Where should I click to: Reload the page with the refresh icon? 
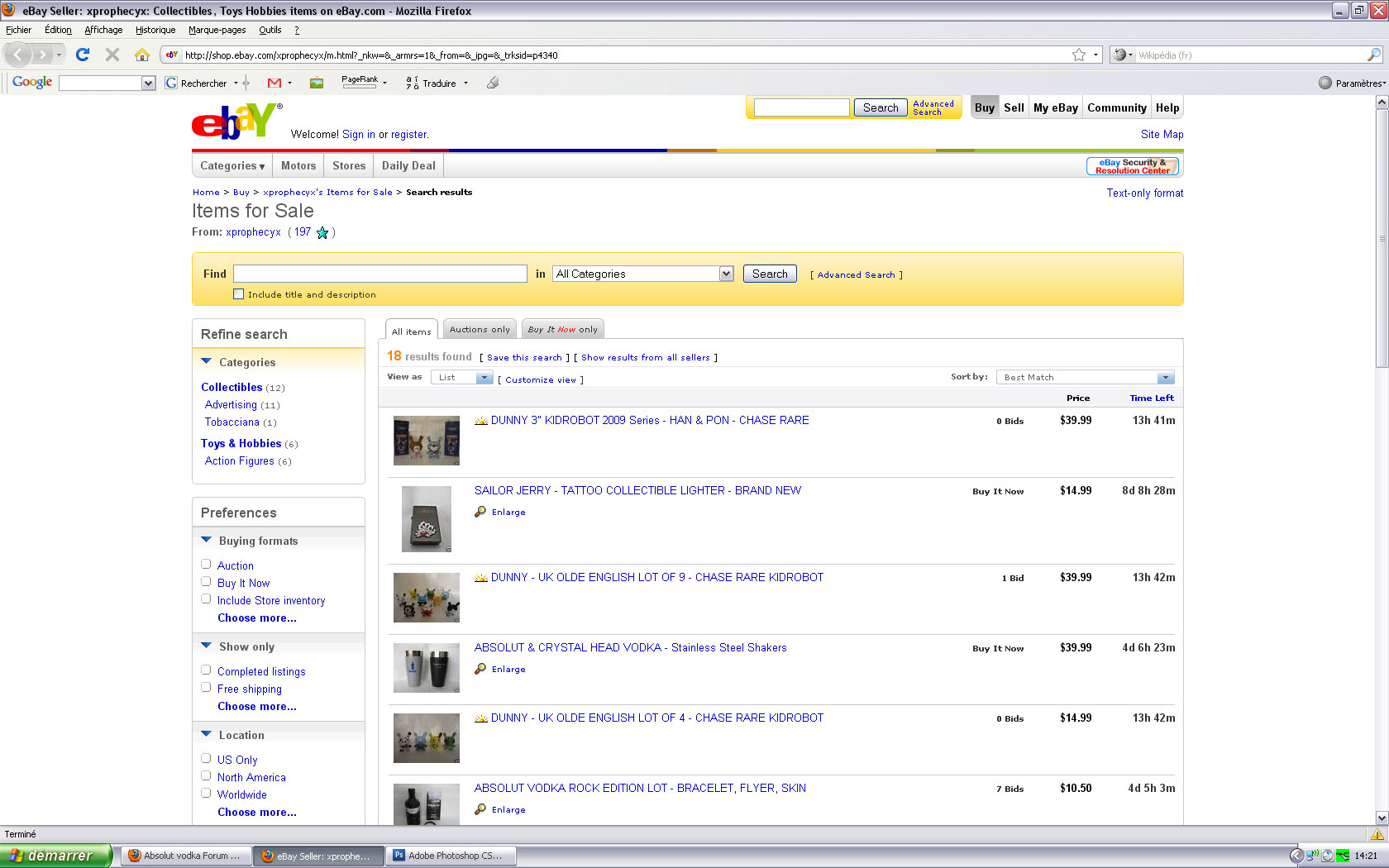pyautogui.click(x=83, y=55)
